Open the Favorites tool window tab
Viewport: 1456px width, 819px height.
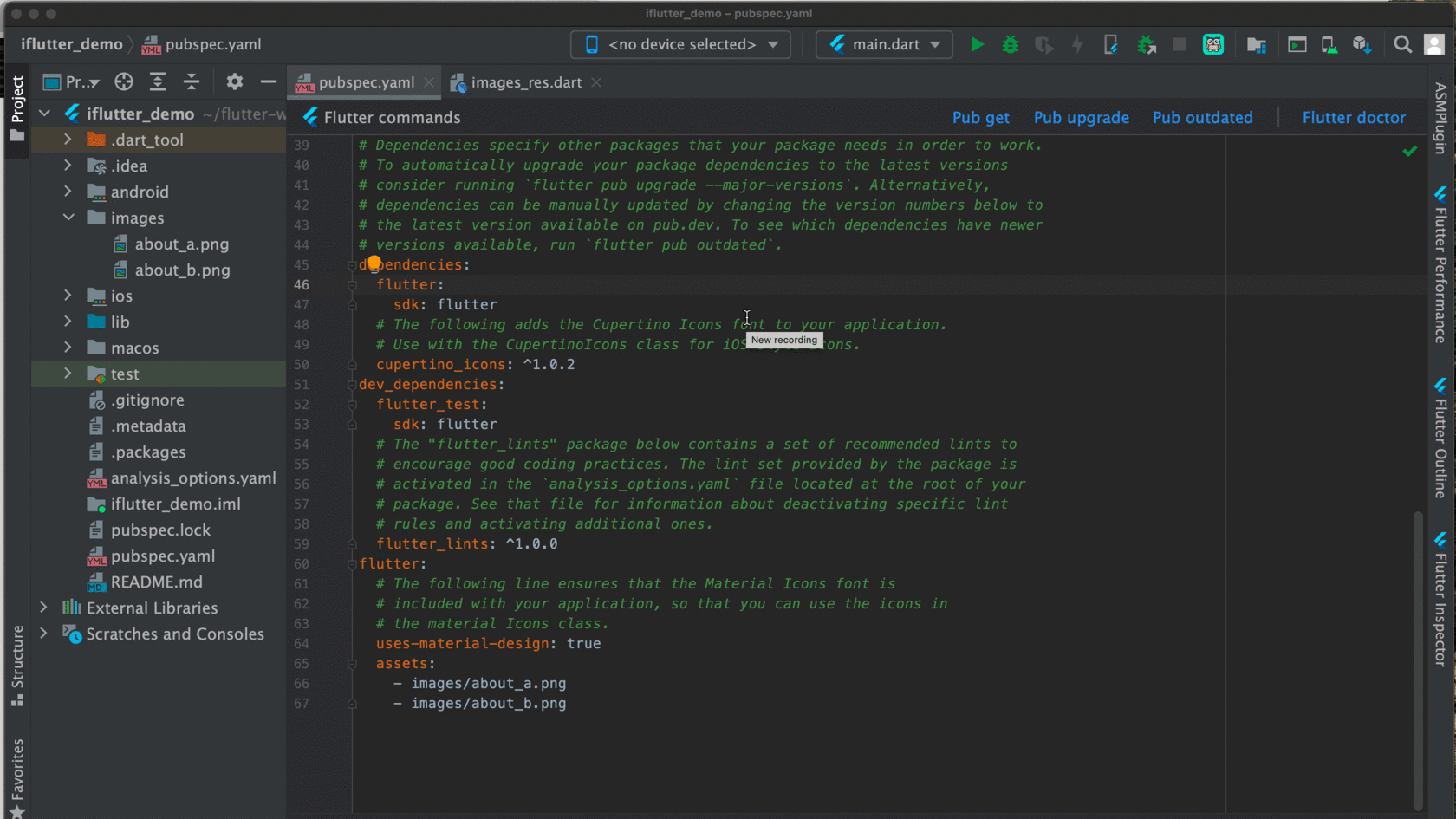point(16,777)
